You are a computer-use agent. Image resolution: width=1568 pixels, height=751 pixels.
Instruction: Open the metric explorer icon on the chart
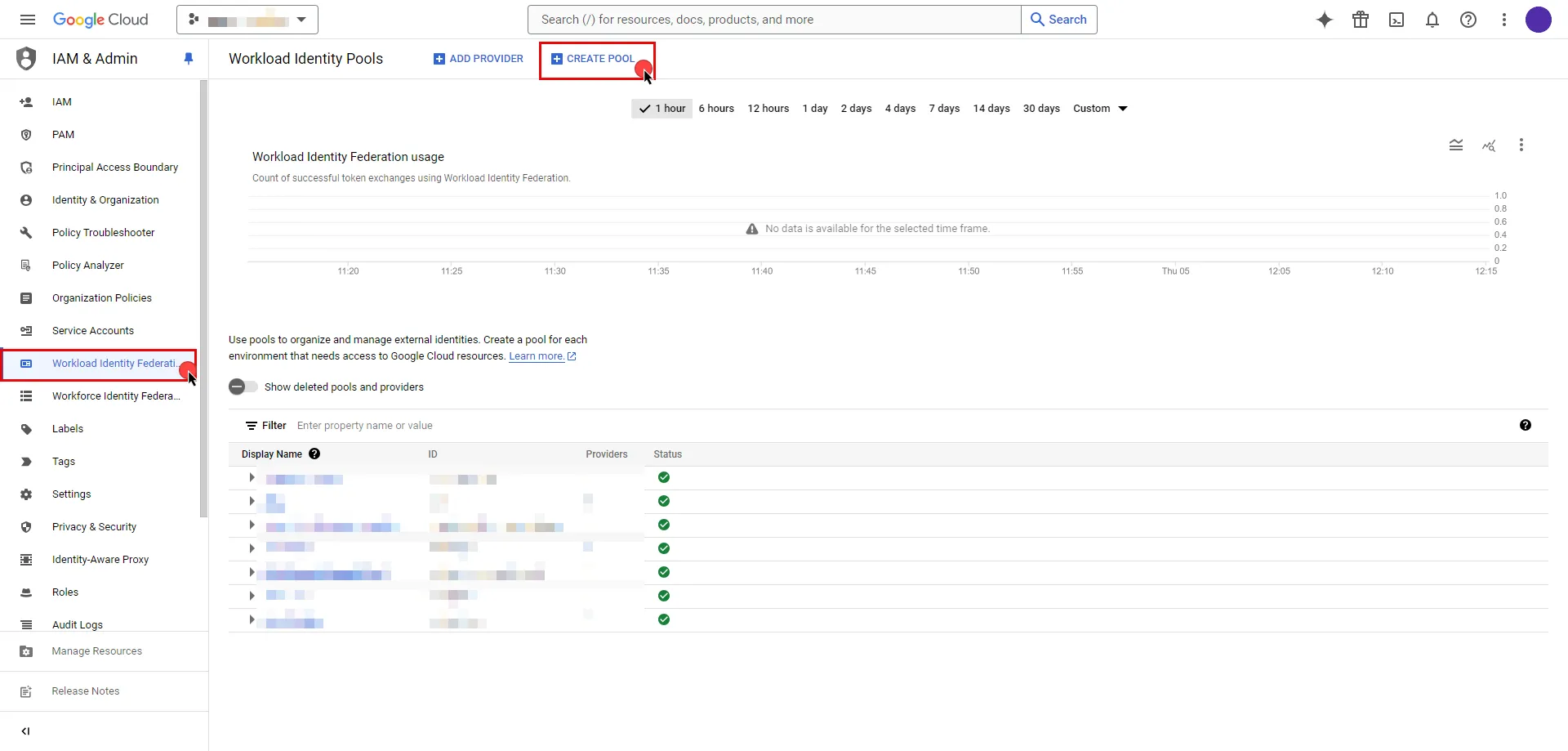pyautogui.click(x=1489, y=145)
